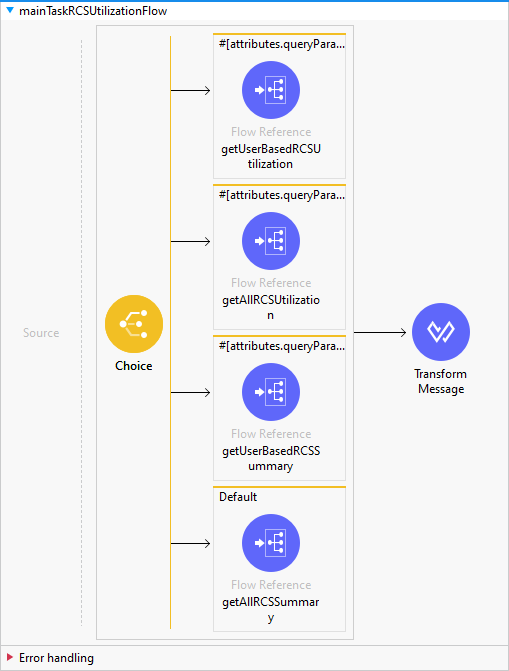Select the getAllRCSSummary Flow Reference icon

tap(271, 543)
